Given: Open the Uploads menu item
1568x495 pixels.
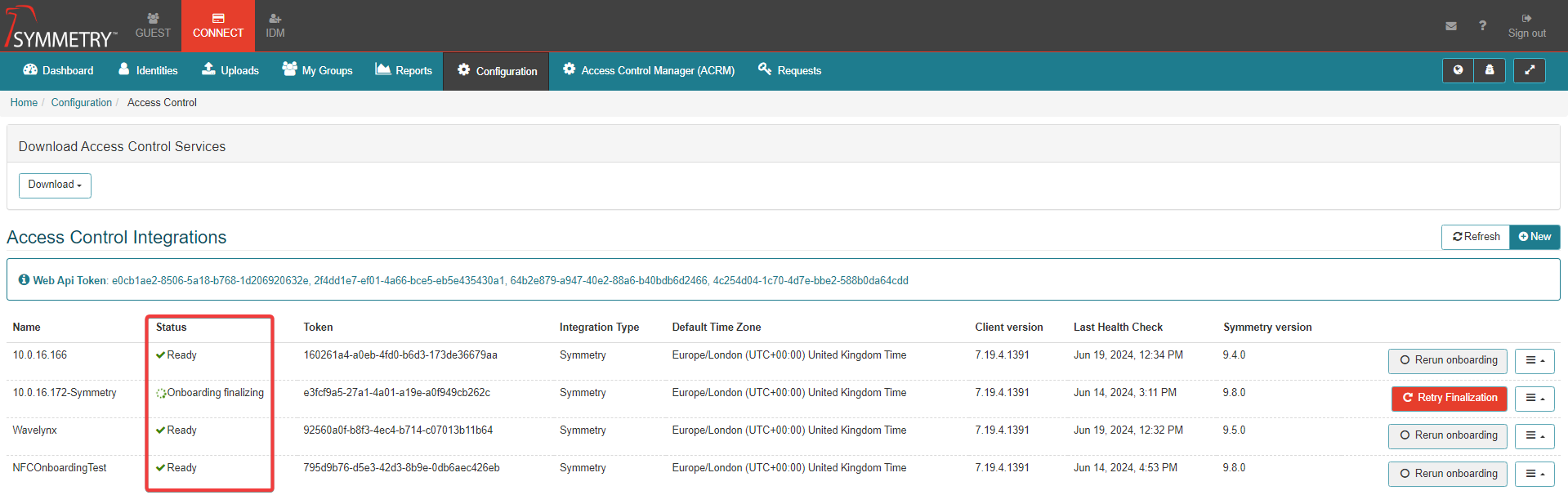Looking at the screenshot, I should [230, 70].
